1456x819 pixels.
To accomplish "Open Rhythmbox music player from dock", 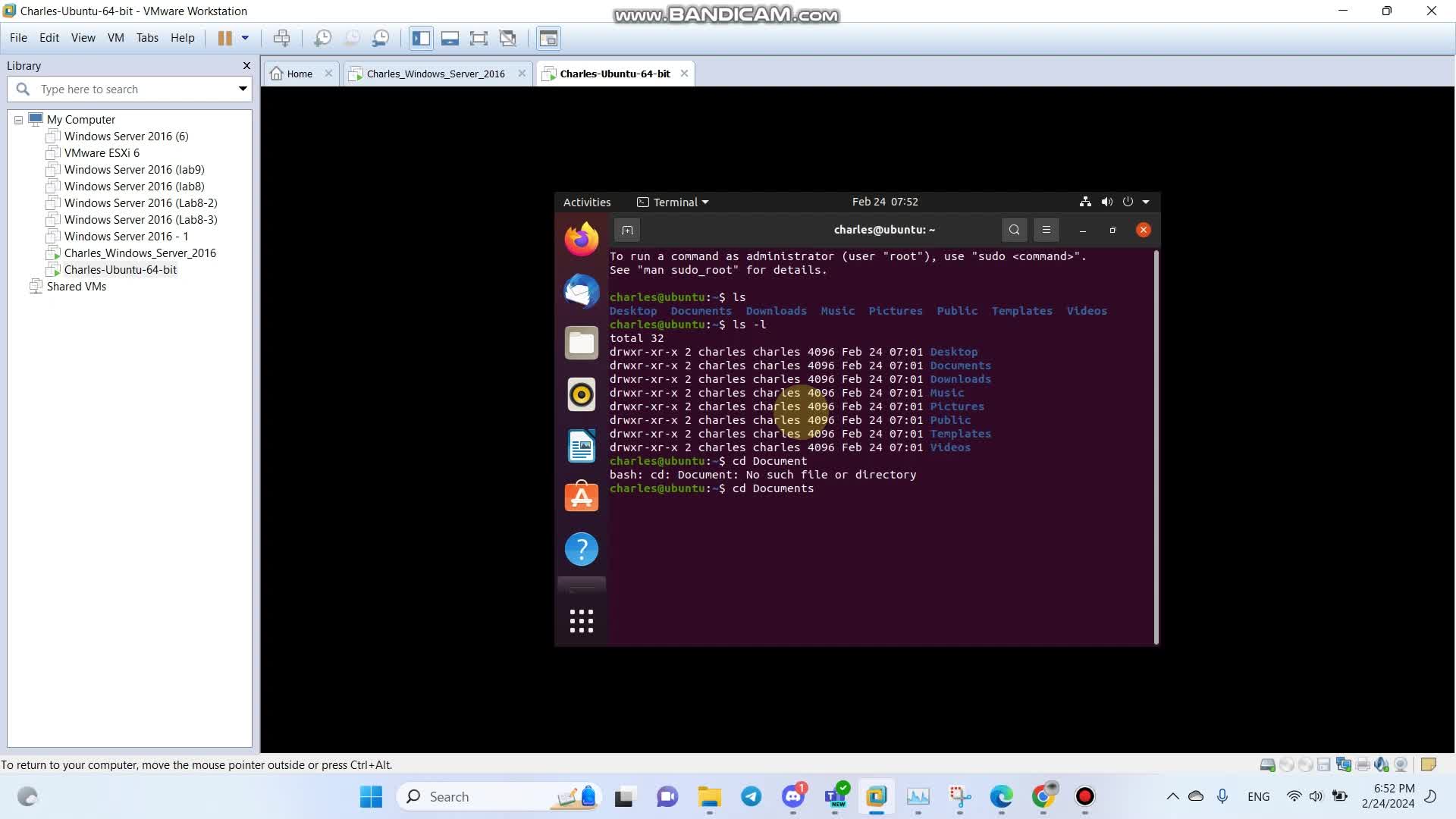I will point(582,394).
